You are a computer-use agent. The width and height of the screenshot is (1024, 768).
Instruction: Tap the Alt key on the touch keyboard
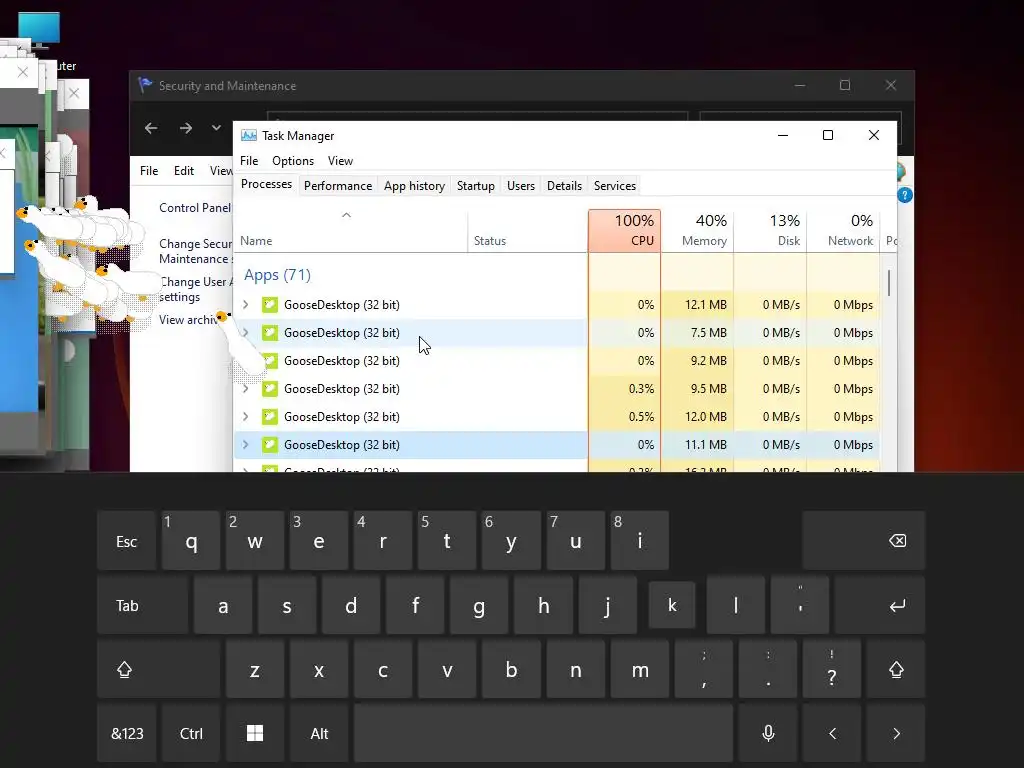tap(319, 733)
